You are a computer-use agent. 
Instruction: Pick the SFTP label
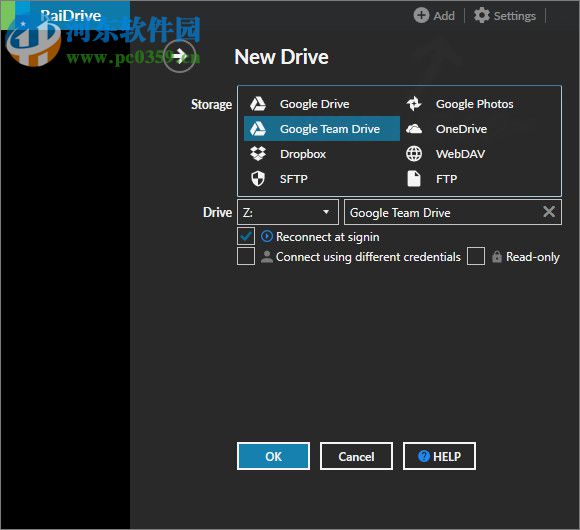pyautogui.click(x=294, y=179)
